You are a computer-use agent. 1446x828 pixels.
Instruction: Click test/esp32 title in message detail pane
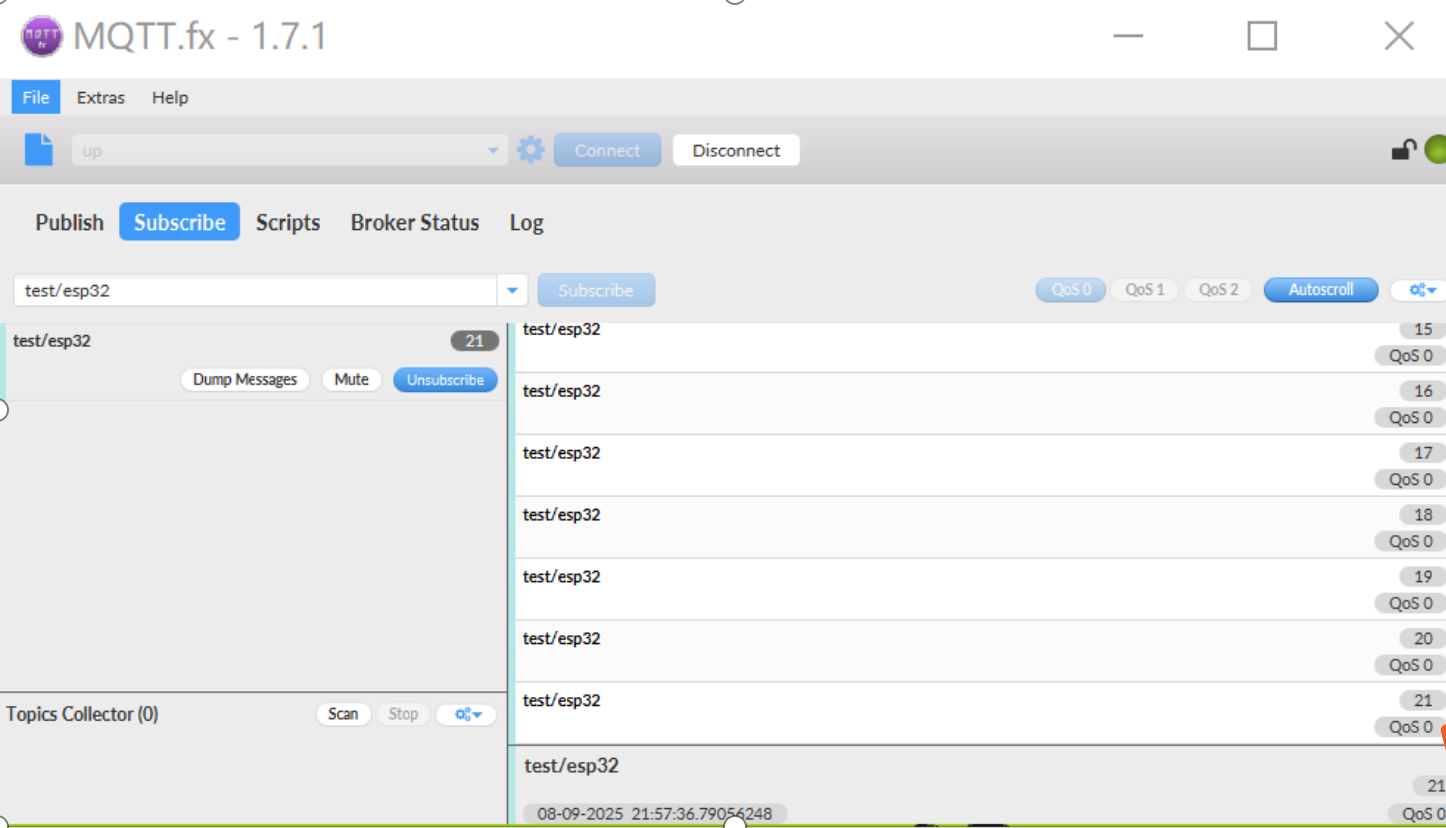tap(571, 766)
